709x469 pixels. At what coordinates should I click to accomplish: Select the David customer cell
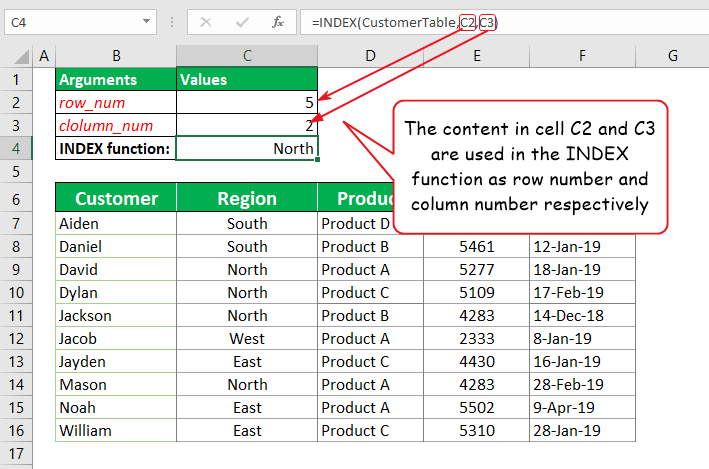pyautogui.click(x=116, y=270)
